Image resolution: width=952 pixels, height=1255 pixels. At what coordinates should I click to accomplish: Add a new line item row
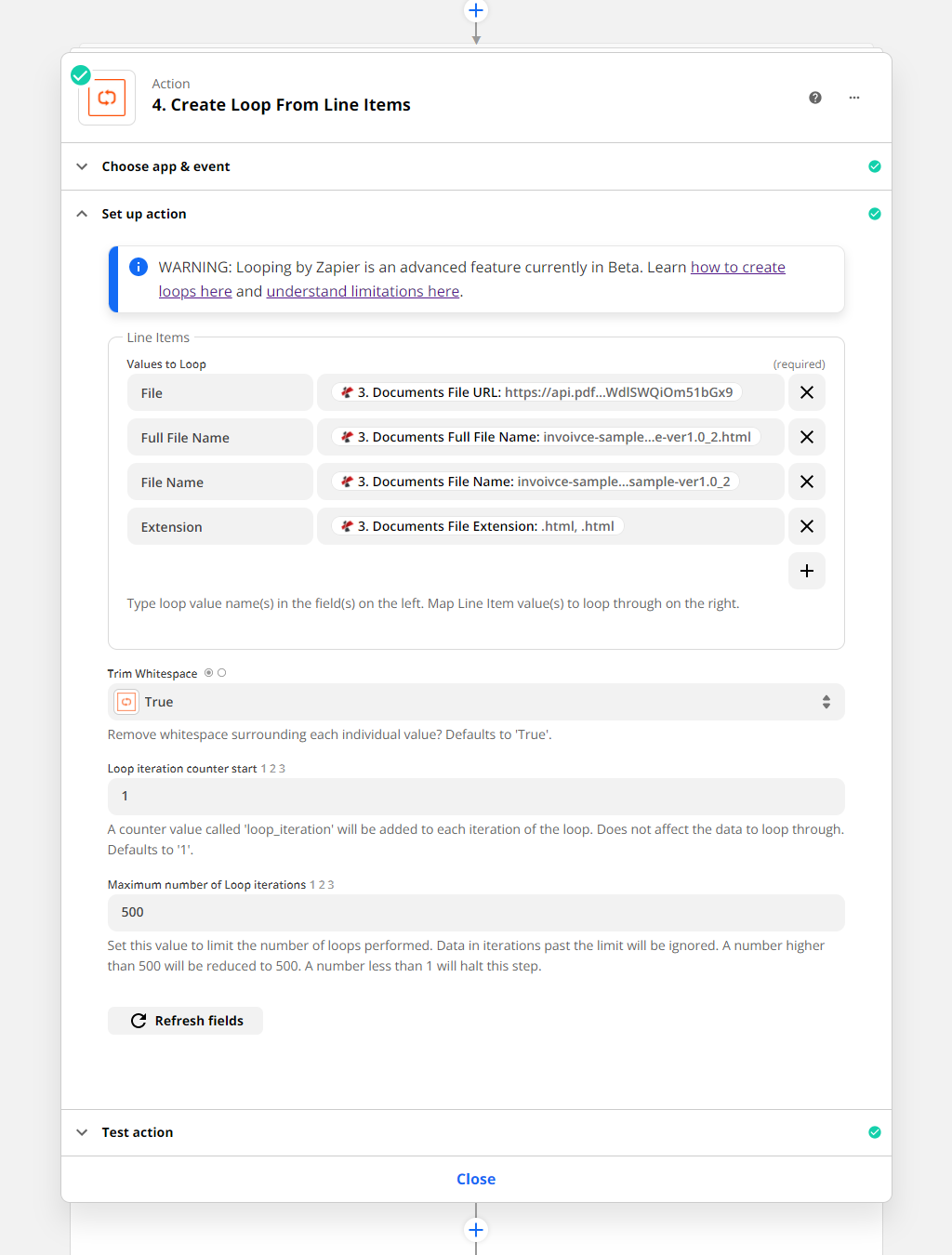tap(806, 571)
